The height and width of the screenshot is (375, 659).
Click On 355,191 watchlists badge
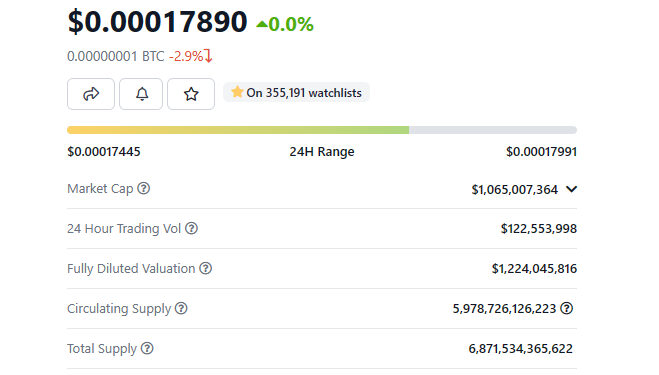tap(296, 92)
